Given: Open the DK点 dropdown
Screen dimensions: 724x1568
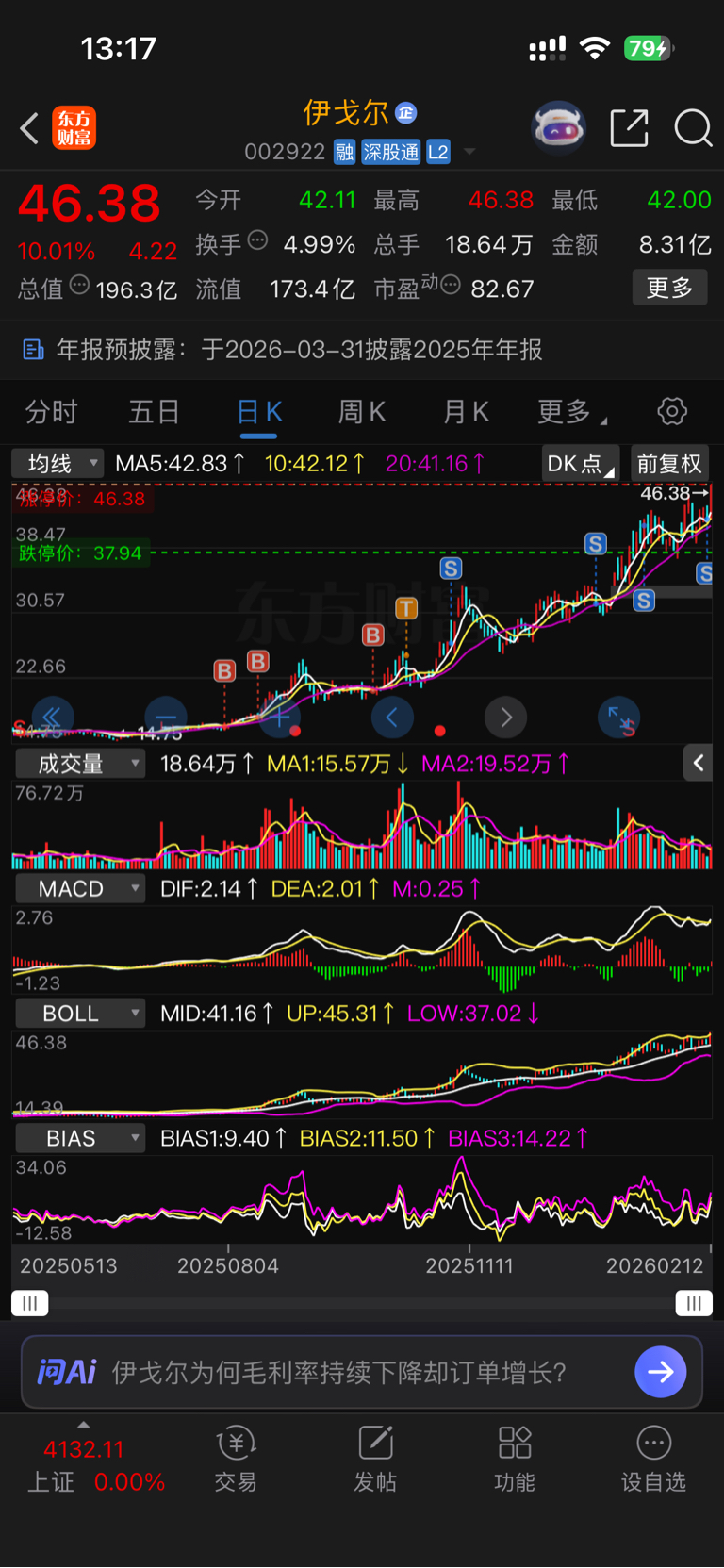Looking at the screenshot, I should (580, 464).
